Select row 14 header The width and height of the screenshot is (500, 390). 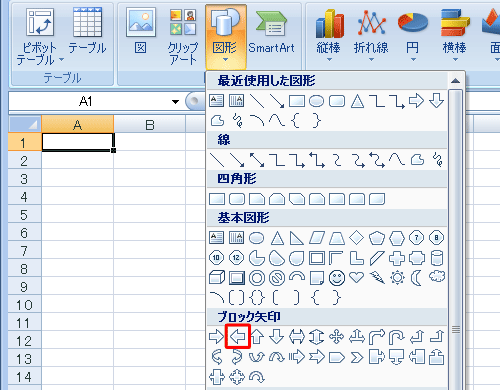(x=24, y=376)
